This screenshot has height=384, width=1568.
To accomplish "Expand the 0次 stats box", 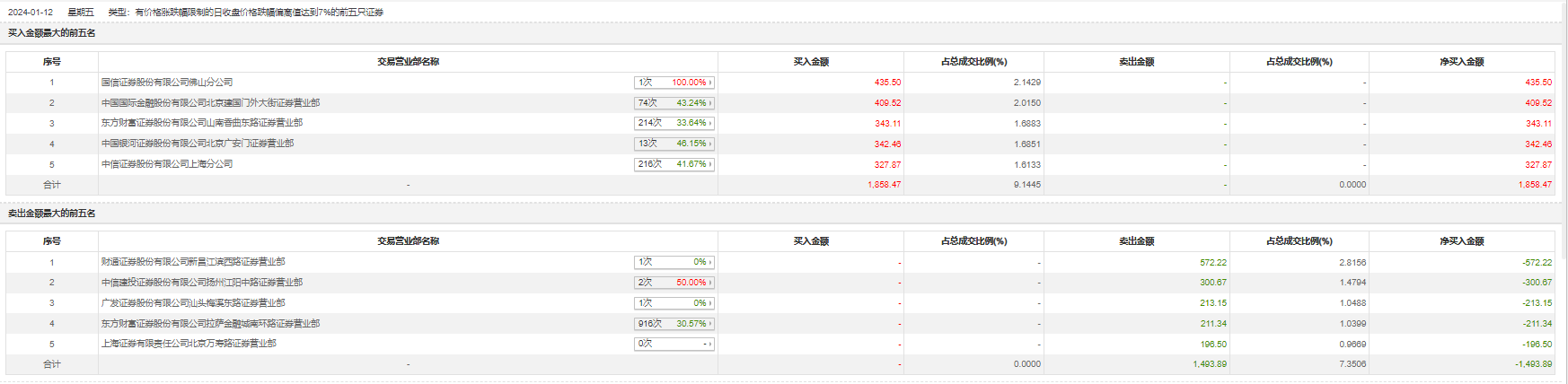I will [x=674, y=344].
